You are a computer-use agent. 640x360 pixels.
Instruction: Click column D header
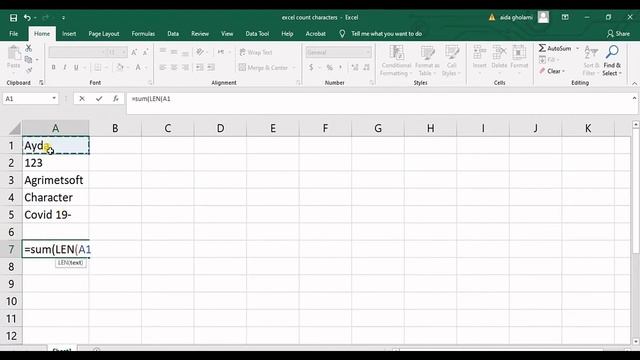220,129
